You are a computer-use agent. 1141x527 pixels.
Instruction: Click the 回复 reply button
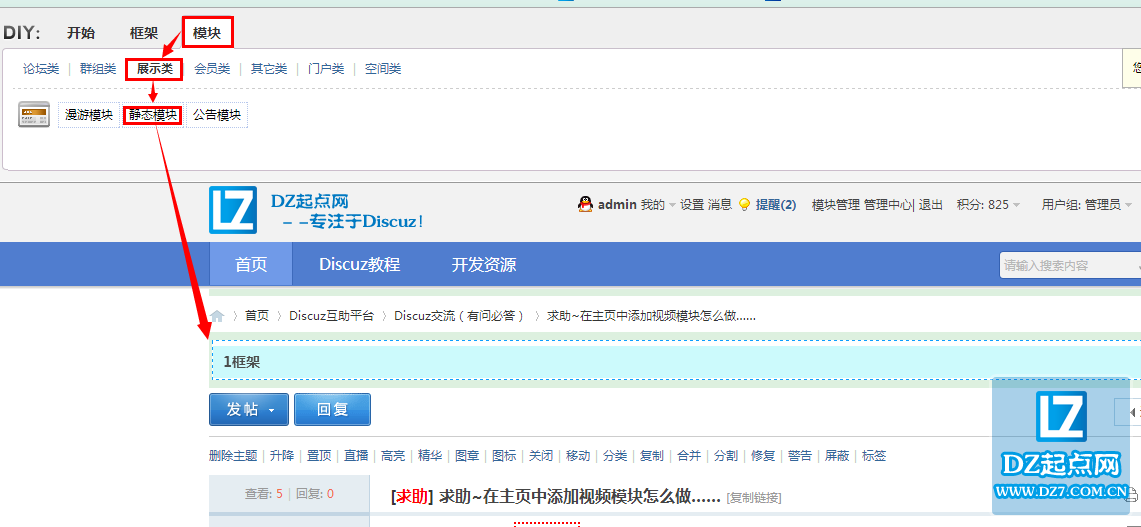332,410
